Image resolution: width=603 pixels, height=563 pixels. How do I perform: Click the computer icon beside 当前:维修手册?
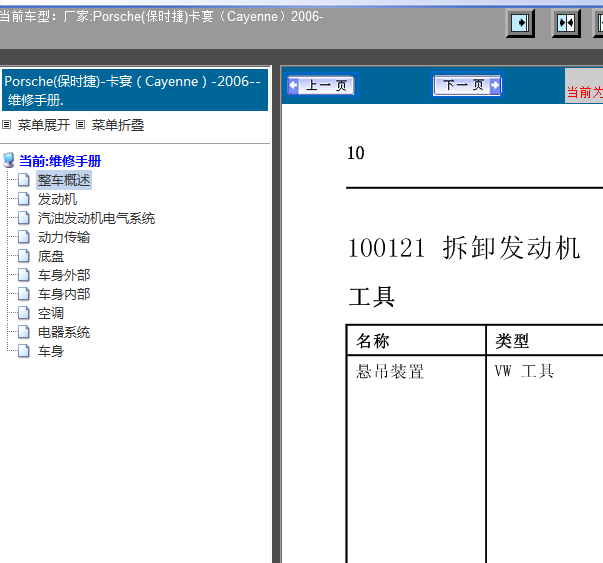point(9,160)
